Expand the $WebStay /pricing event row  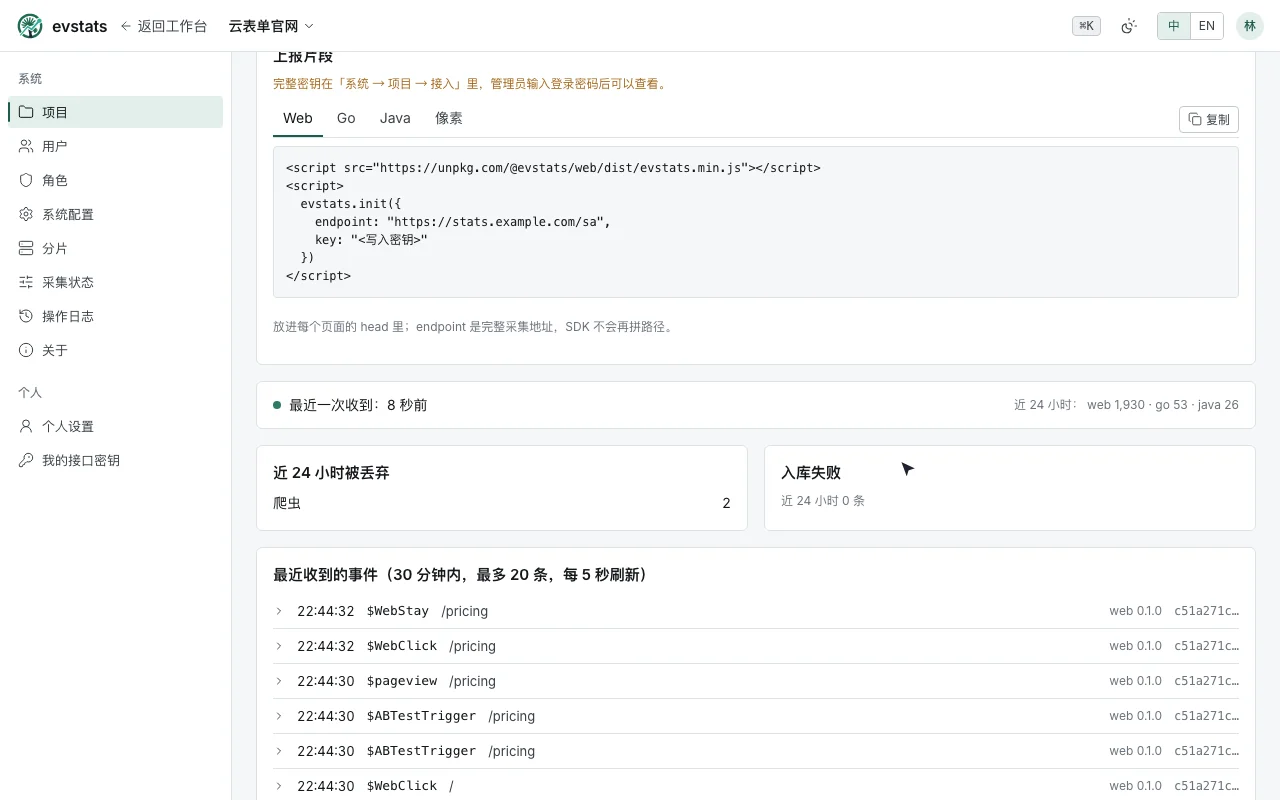pyautogui.click(x=756, y=611)
